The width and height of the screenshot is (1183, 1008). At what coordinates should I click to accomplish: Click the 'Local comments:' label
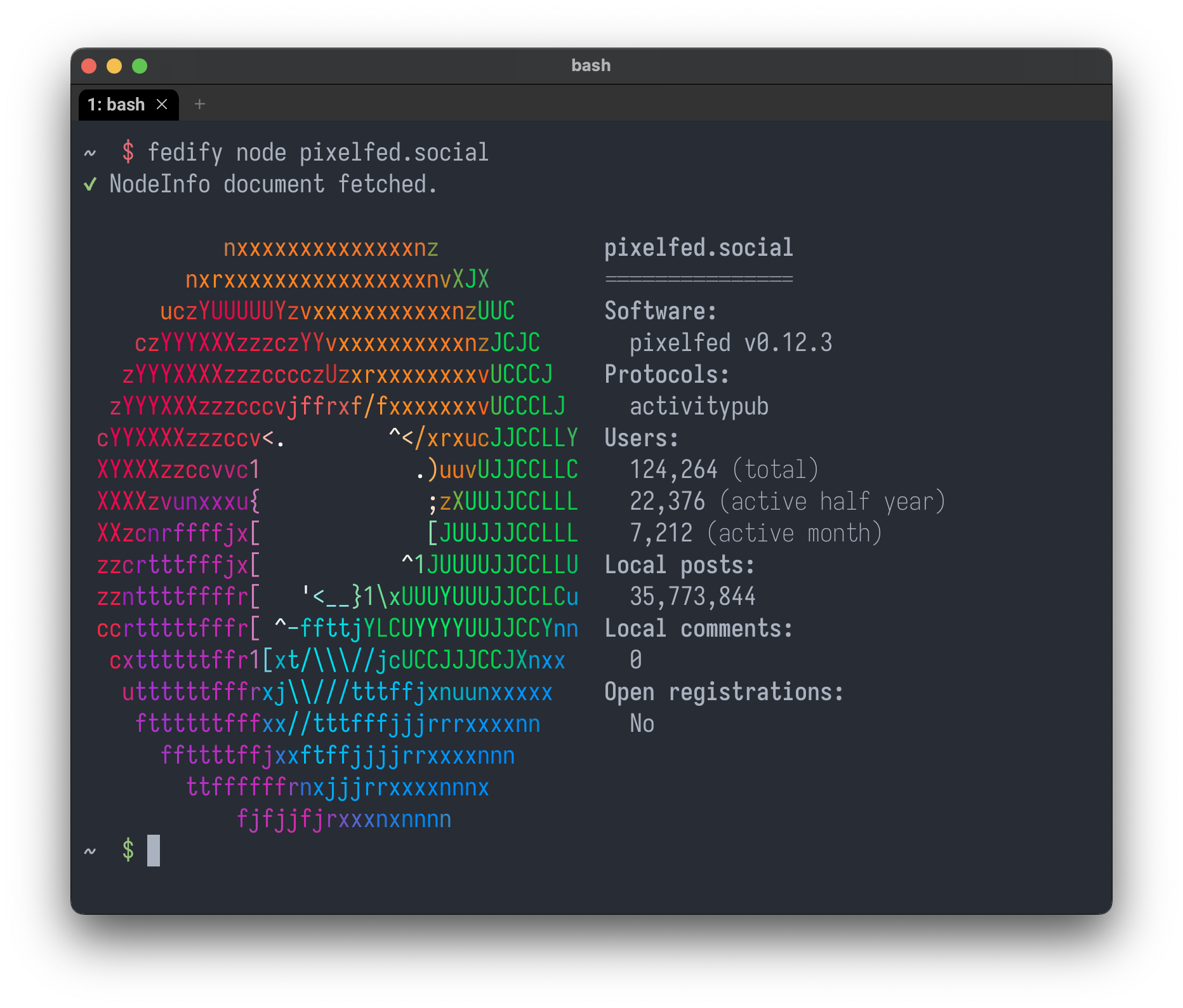point(699,629)
